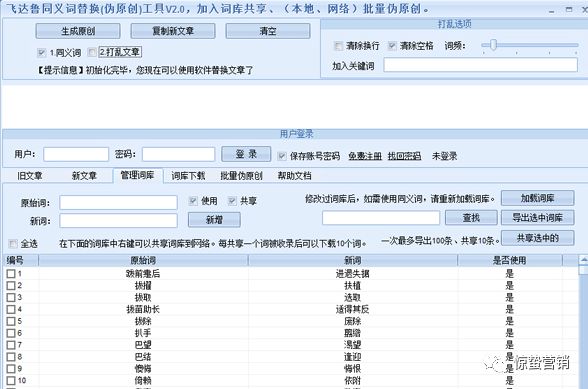The image size is (588, 389).
Task: Click the 是否使用 column header
Action: tap(510, 260)
